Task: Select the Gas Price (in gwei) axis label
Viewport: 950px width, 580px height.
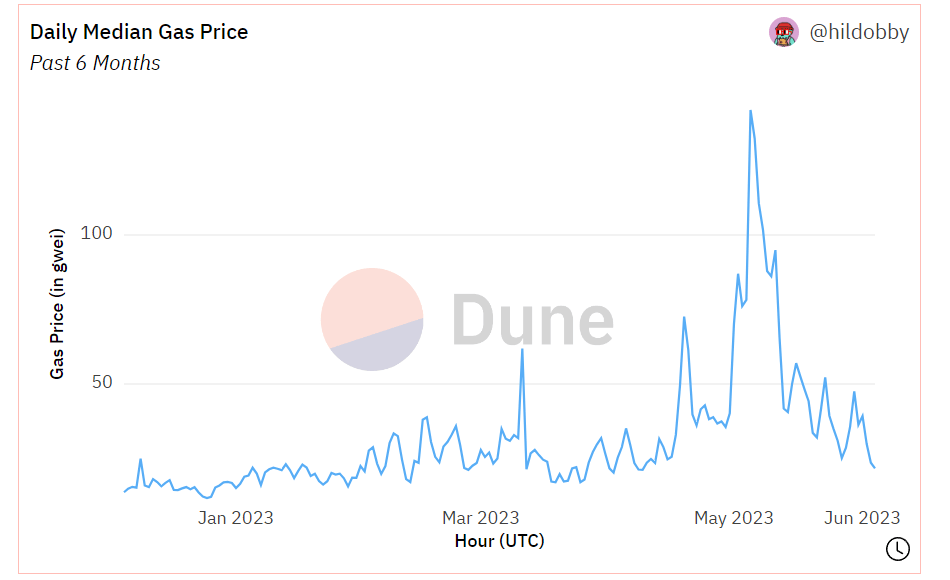Action: coord(58,305)
